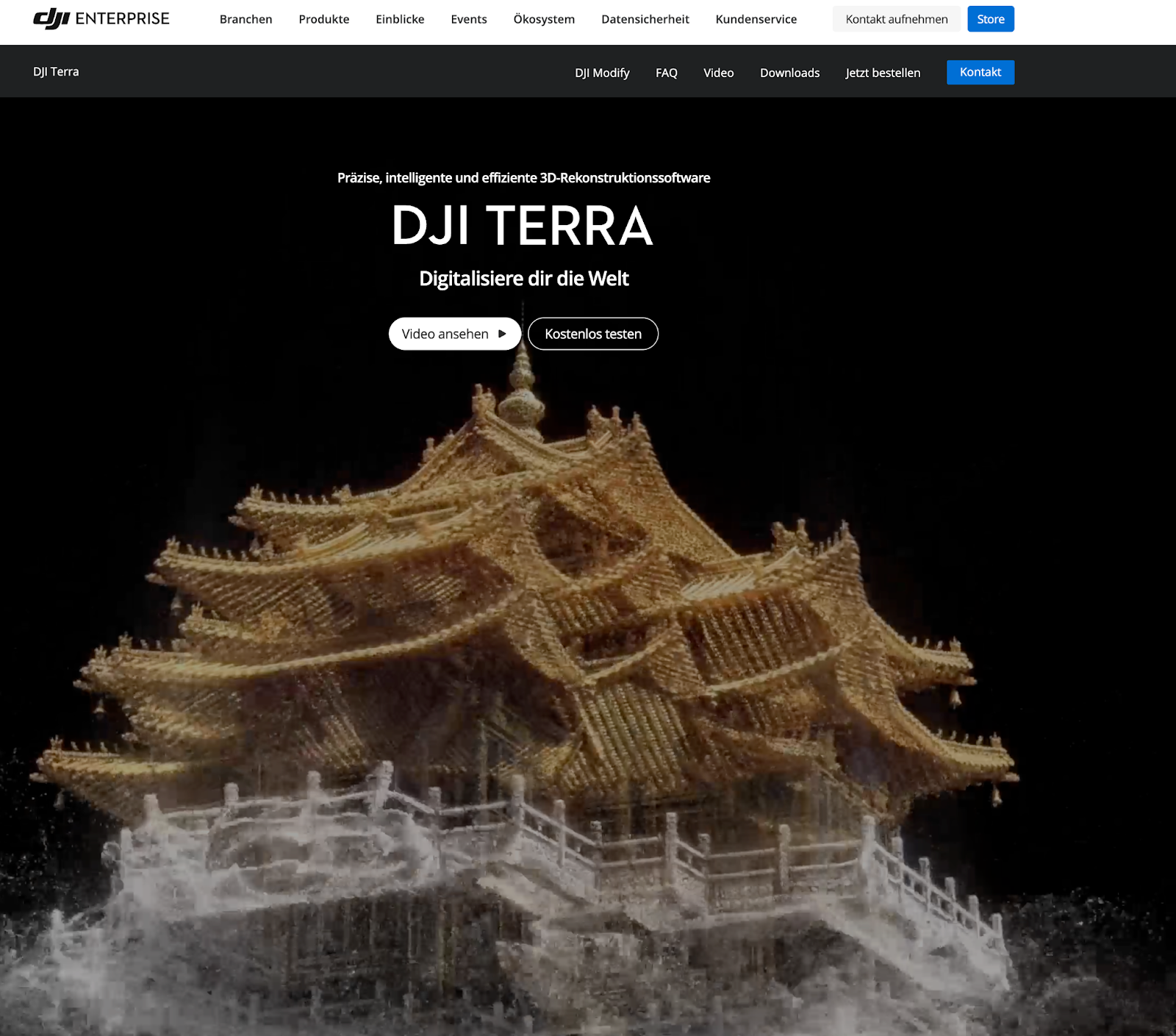Click the Digitalisiere dir die Welt tagline

pos(524,279)
